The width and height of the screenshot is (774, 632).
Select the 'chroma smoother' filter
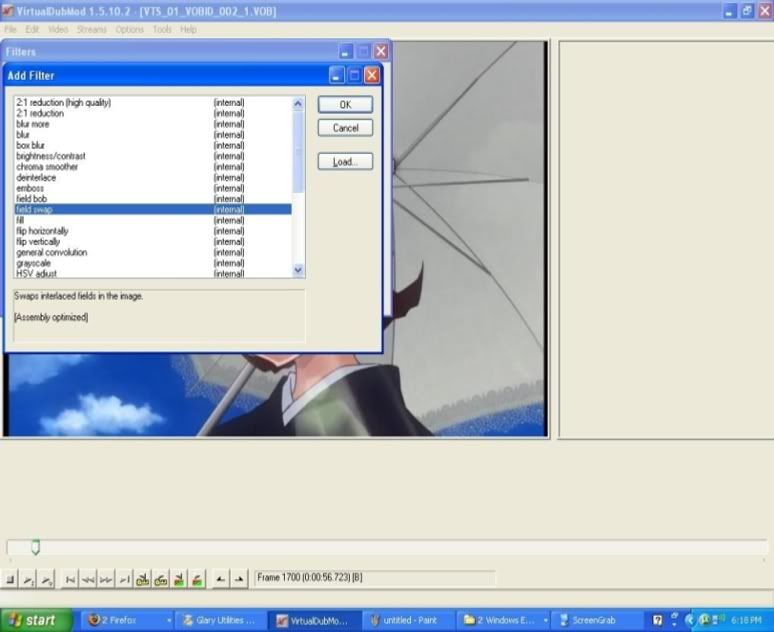[153, 167]
